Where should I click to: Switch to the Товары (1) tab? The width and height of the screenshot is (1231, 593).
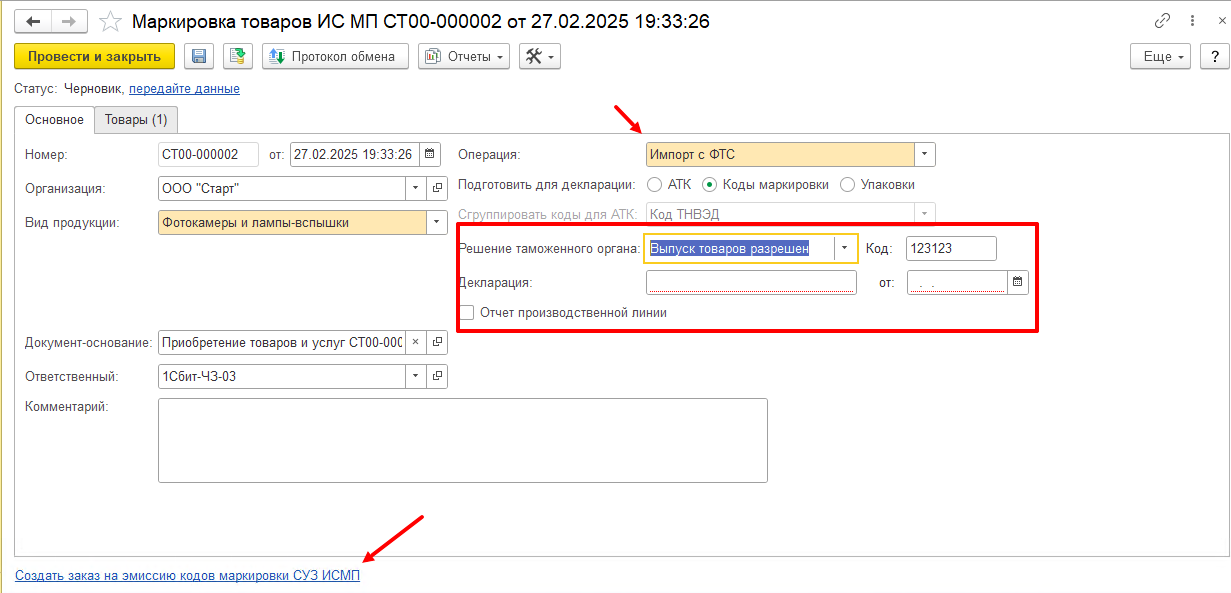tap(136, 120)
